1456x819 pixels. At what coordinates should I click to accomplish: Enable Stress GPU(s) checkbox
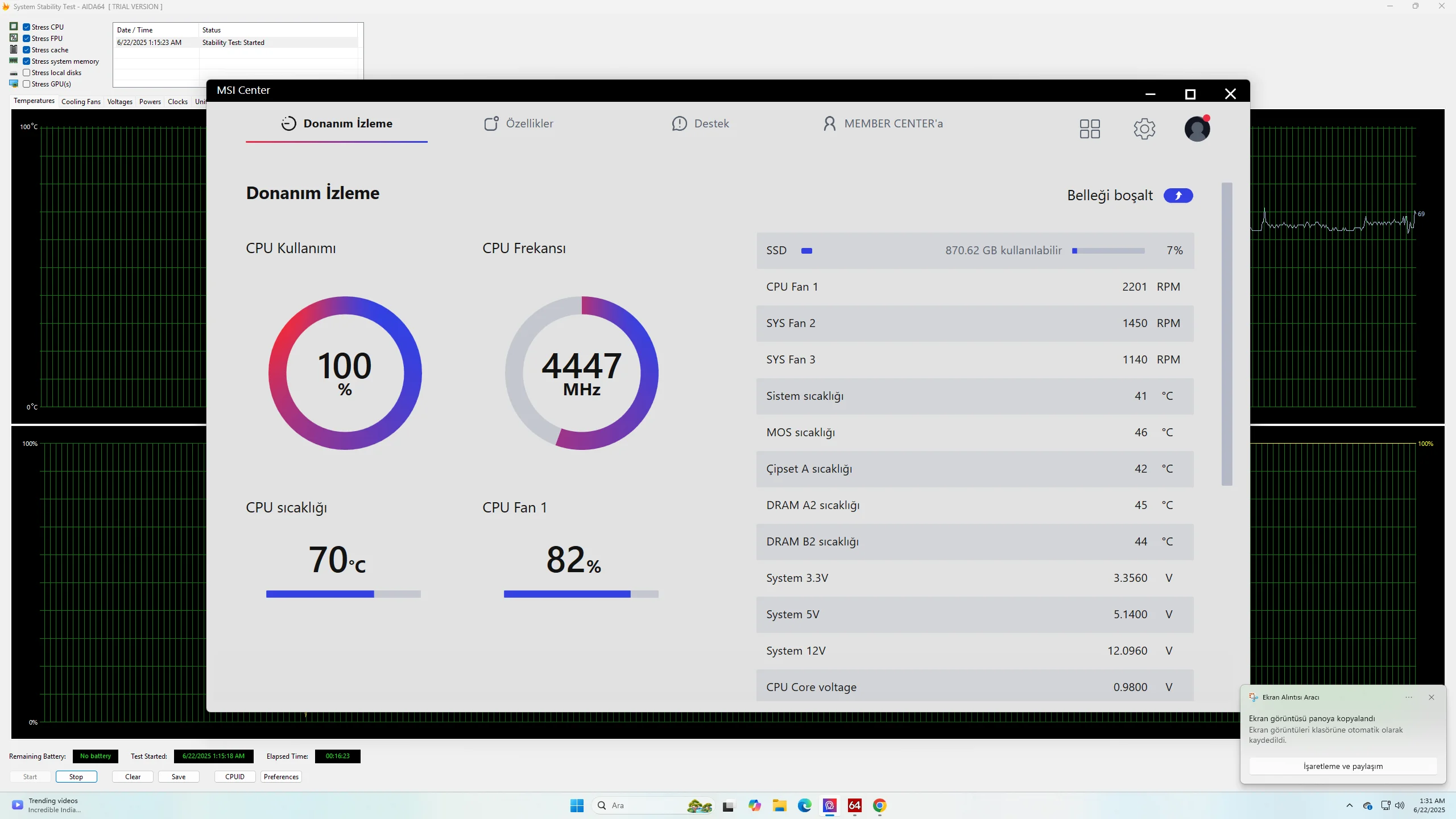pyautogui.click(x=27, y=84)
